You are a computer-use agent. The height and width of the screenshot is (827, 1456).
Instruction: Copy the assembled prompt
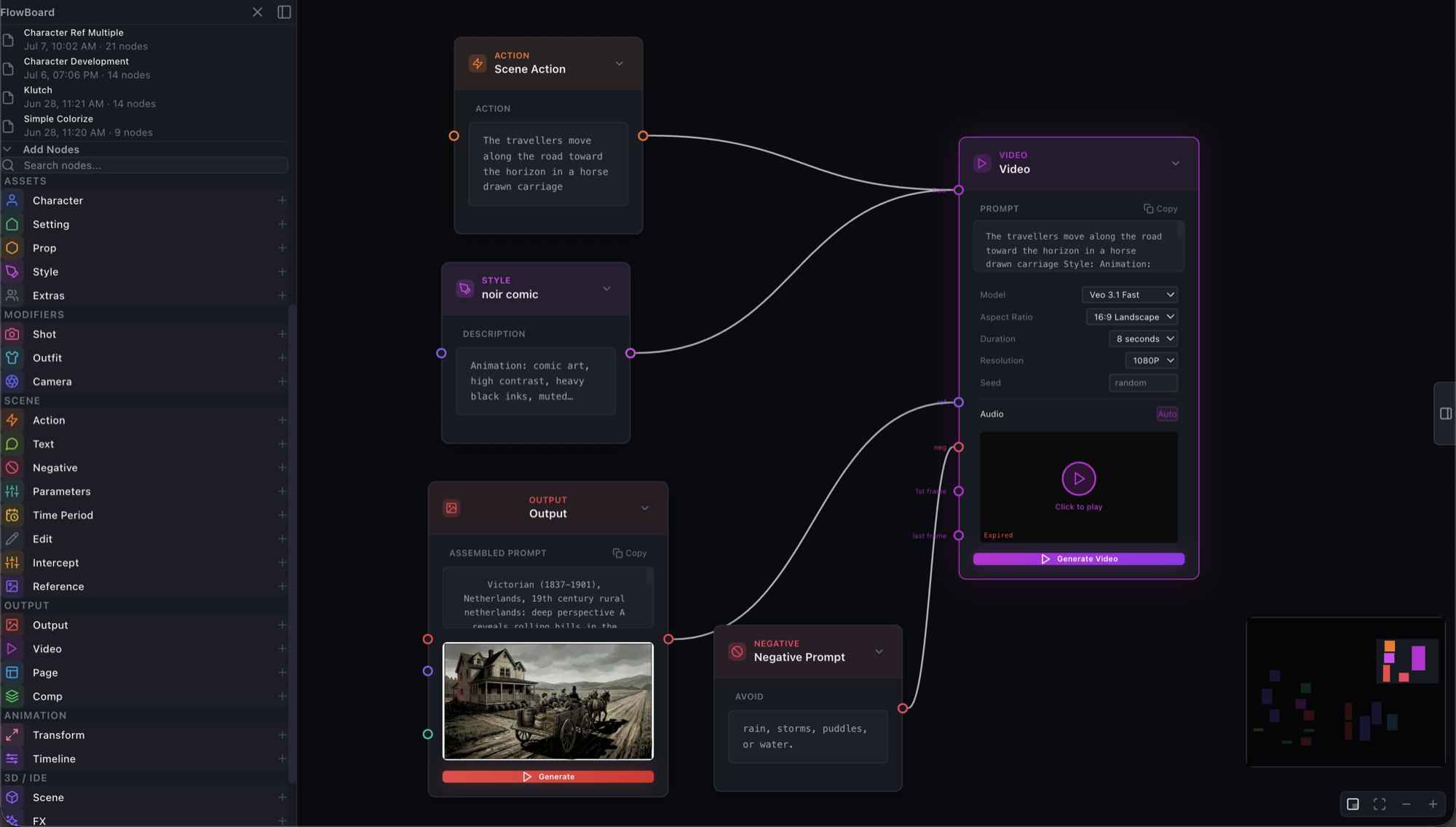630,553
